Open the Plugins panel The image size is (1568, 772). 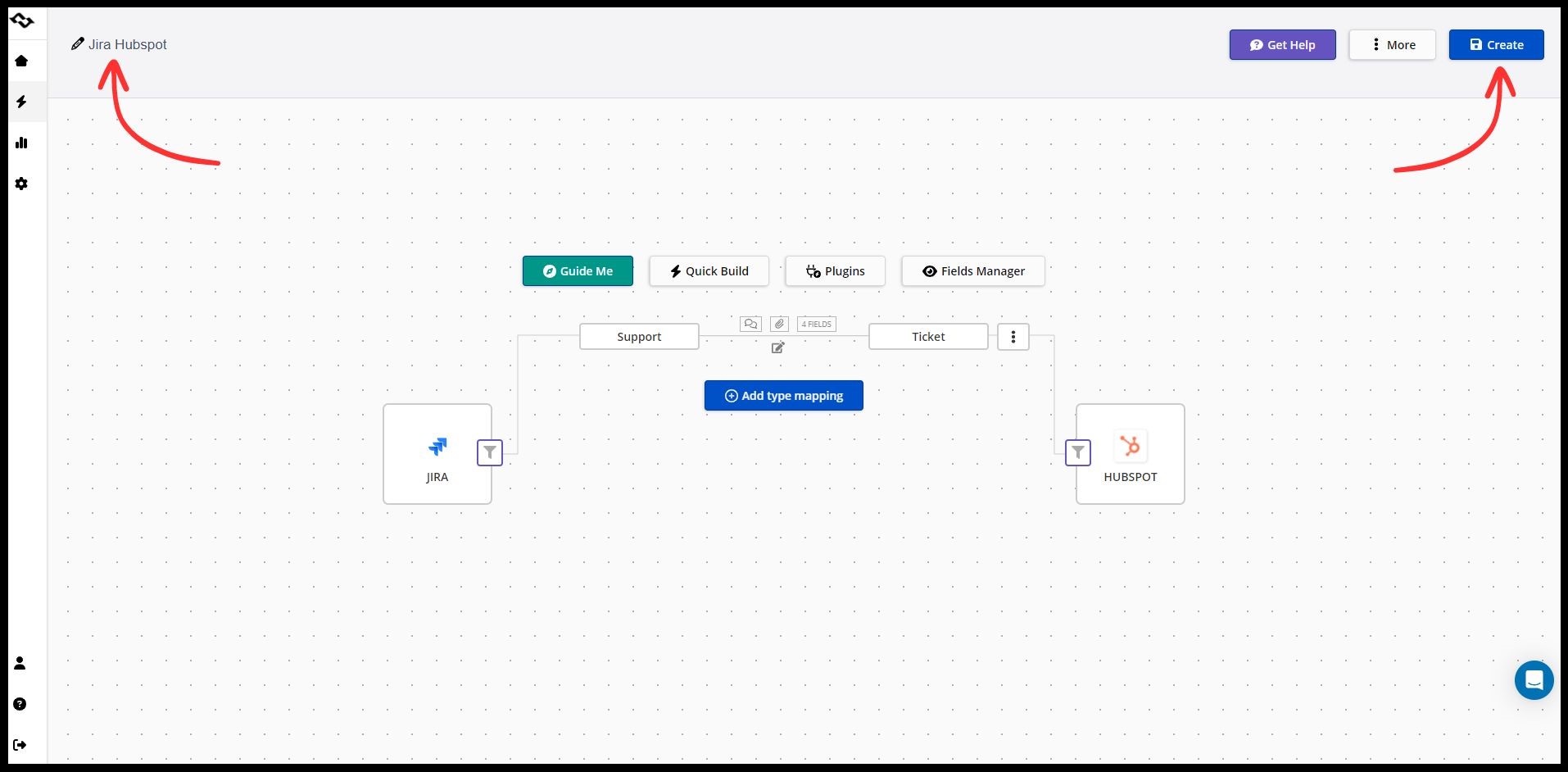click(x=835, y=271)
